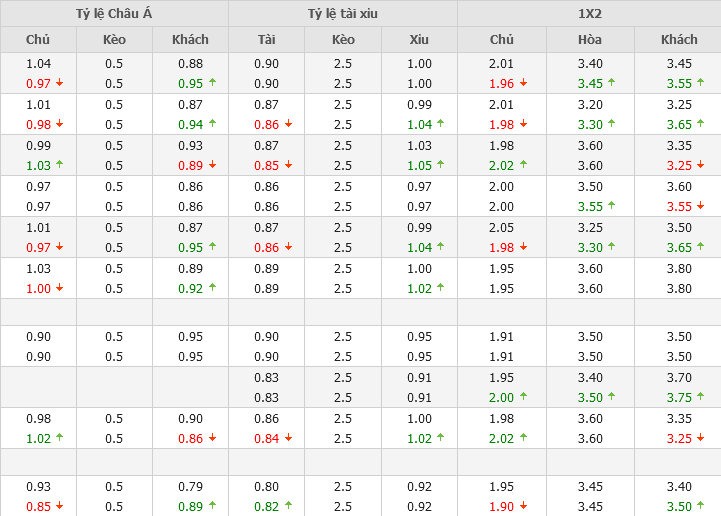This screenshot has height=516, width=721.
Task: Click the Xỉu column header
Action: coord(419,40)
